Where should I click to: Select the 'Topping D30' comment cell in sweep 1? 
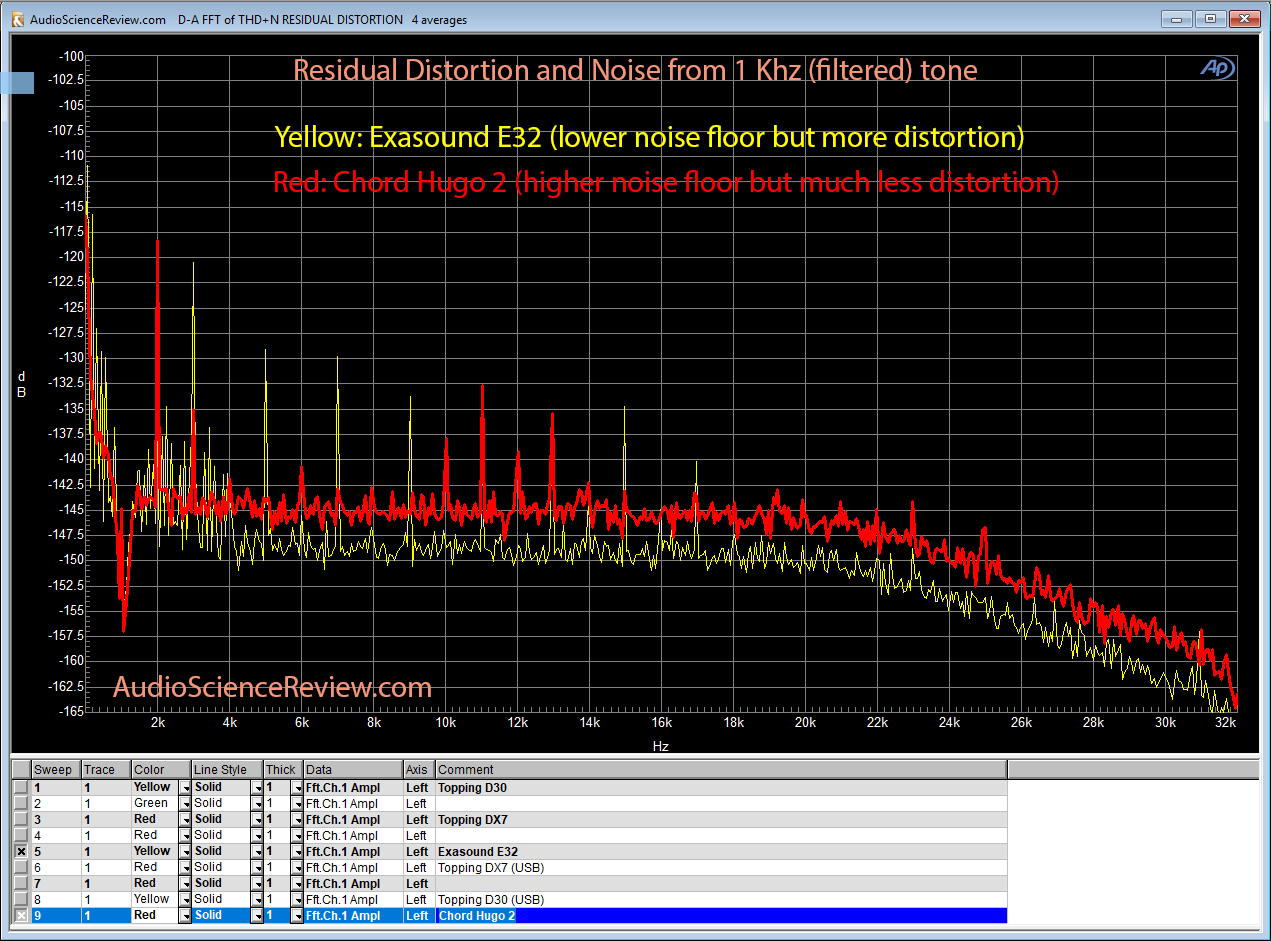(721, 787)
